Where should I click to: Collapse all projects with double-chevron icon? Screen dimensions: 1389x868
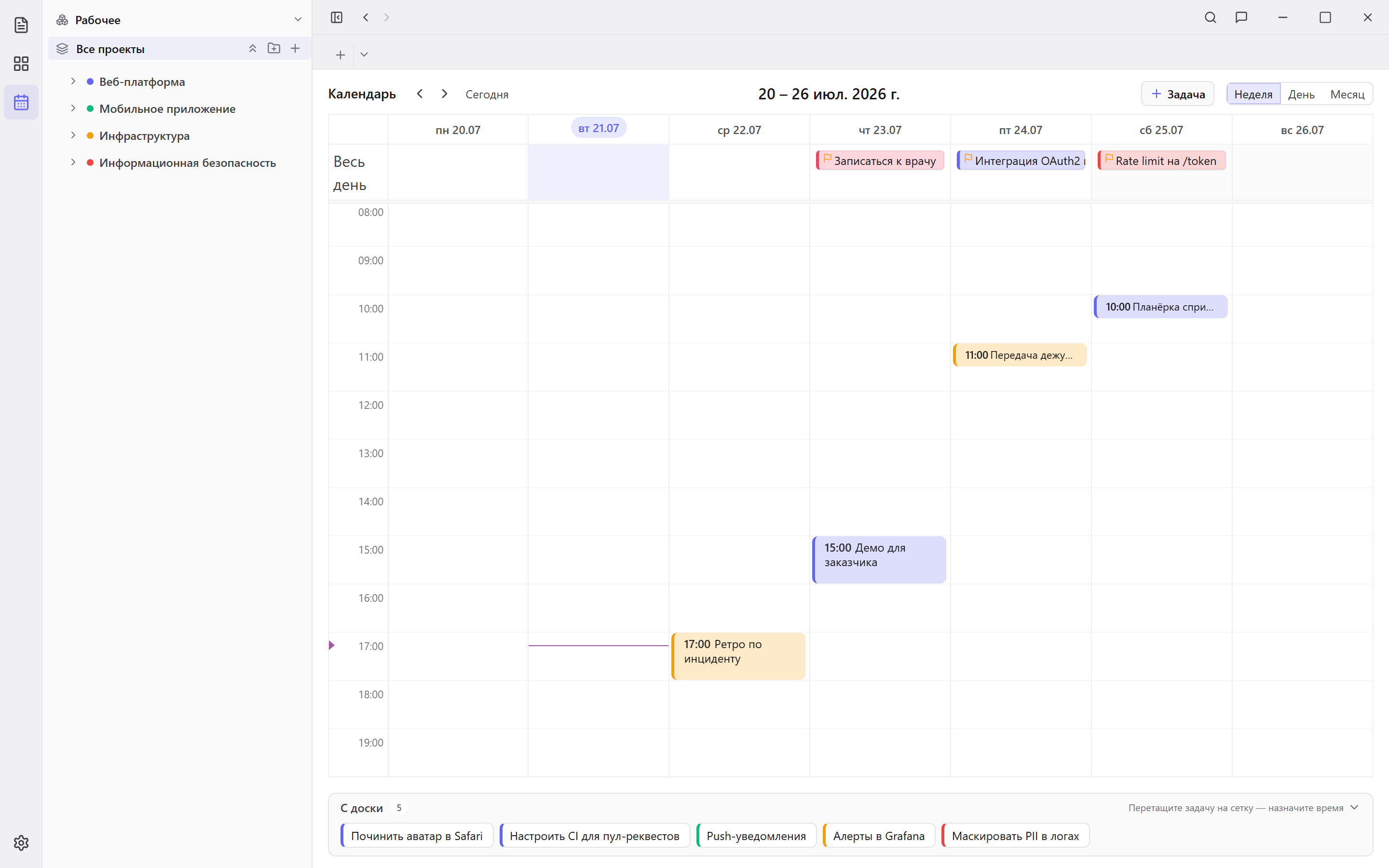pos(253,48)
